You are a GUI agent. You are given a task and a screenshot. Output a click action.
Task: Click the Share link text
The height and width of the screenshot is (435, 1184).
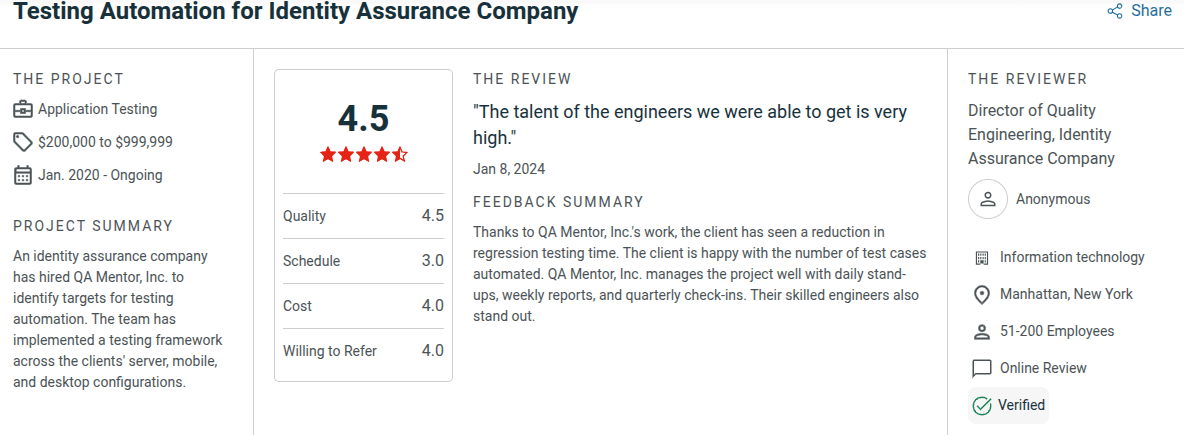click(1151, 11)
